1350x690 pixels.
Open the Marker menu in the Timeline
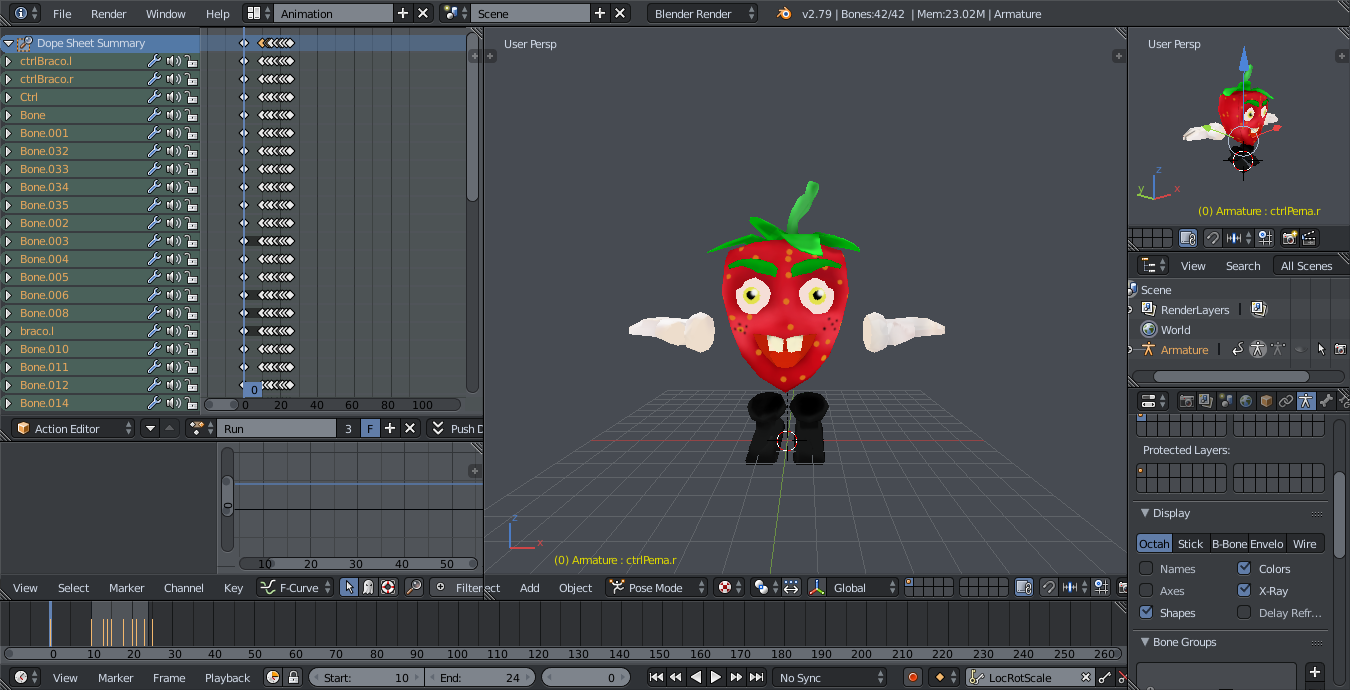115,677
